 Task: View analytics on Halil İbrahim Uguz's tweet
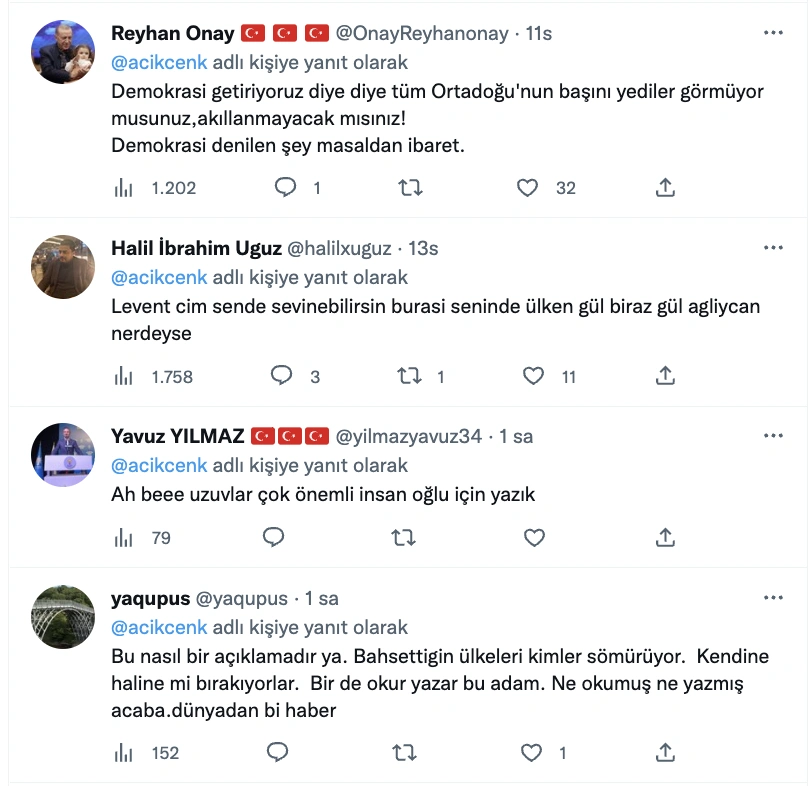pos(124,377)
